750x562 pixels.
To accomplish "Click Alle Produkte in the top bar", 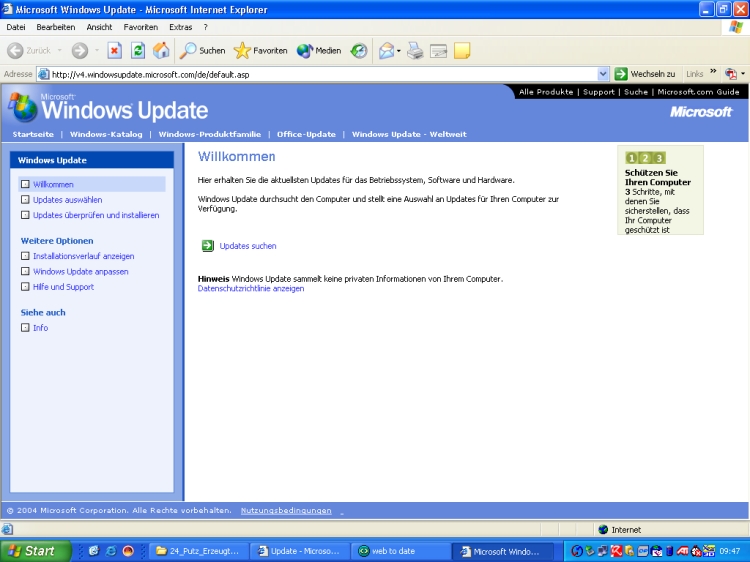I will click(x=546, y=92).
